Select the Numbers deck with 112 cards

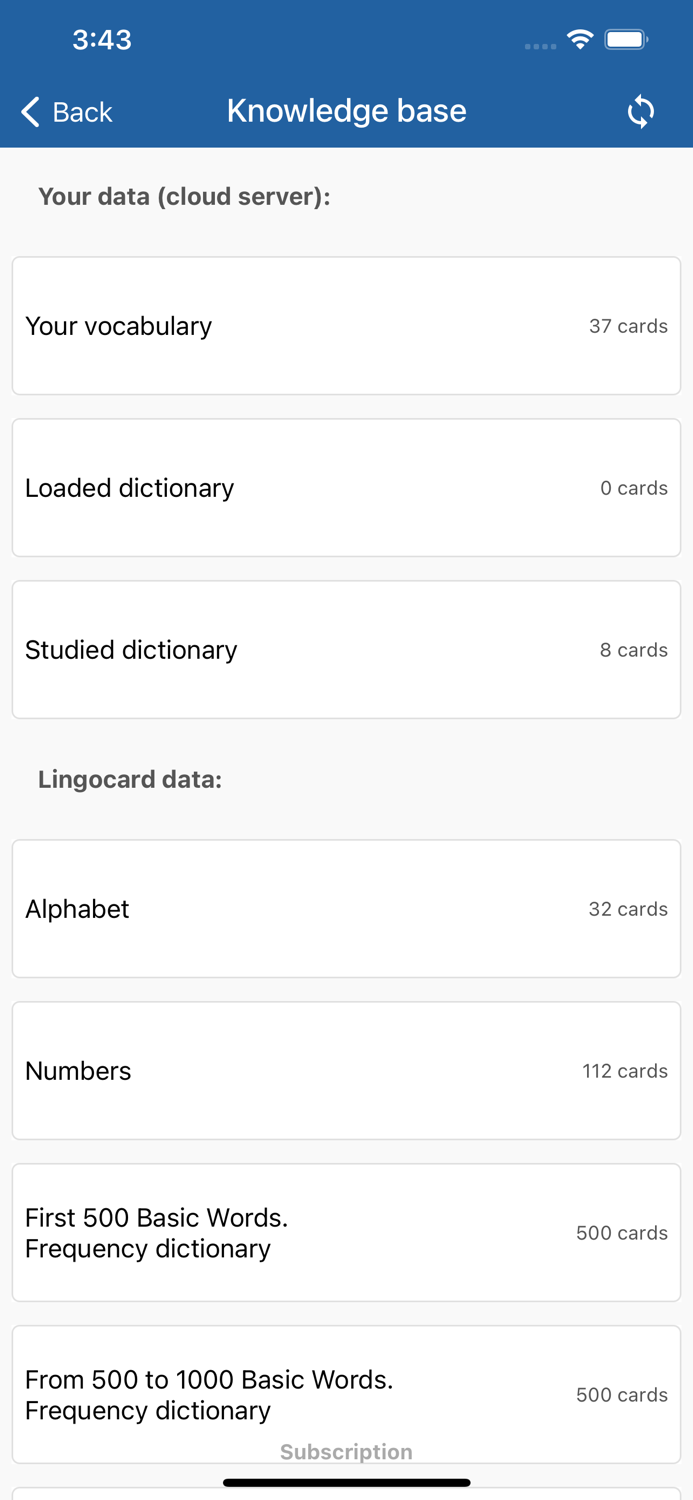(346, 1070)
